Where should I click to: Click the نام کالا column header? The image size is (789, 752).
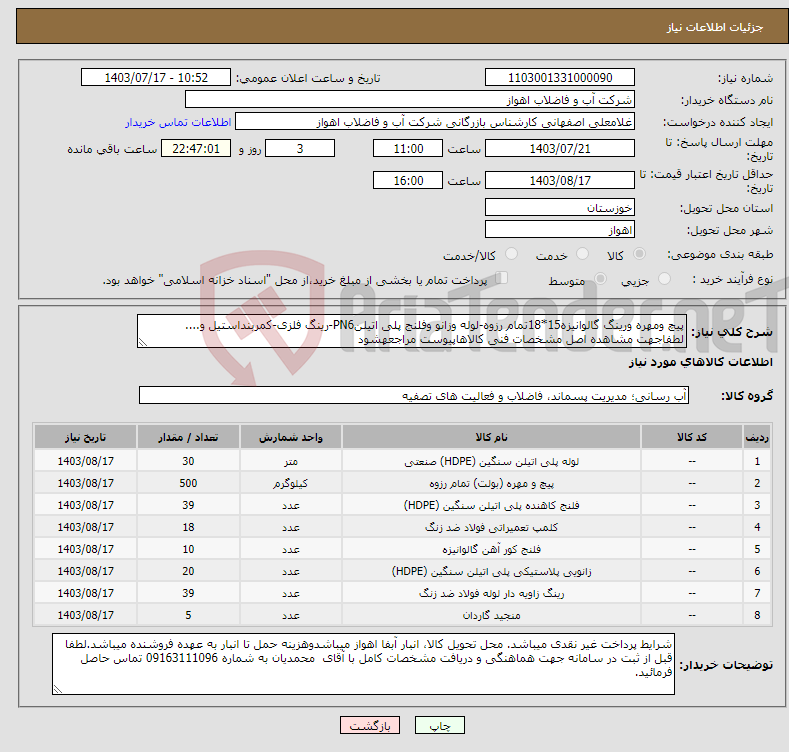tap(491, 437)
